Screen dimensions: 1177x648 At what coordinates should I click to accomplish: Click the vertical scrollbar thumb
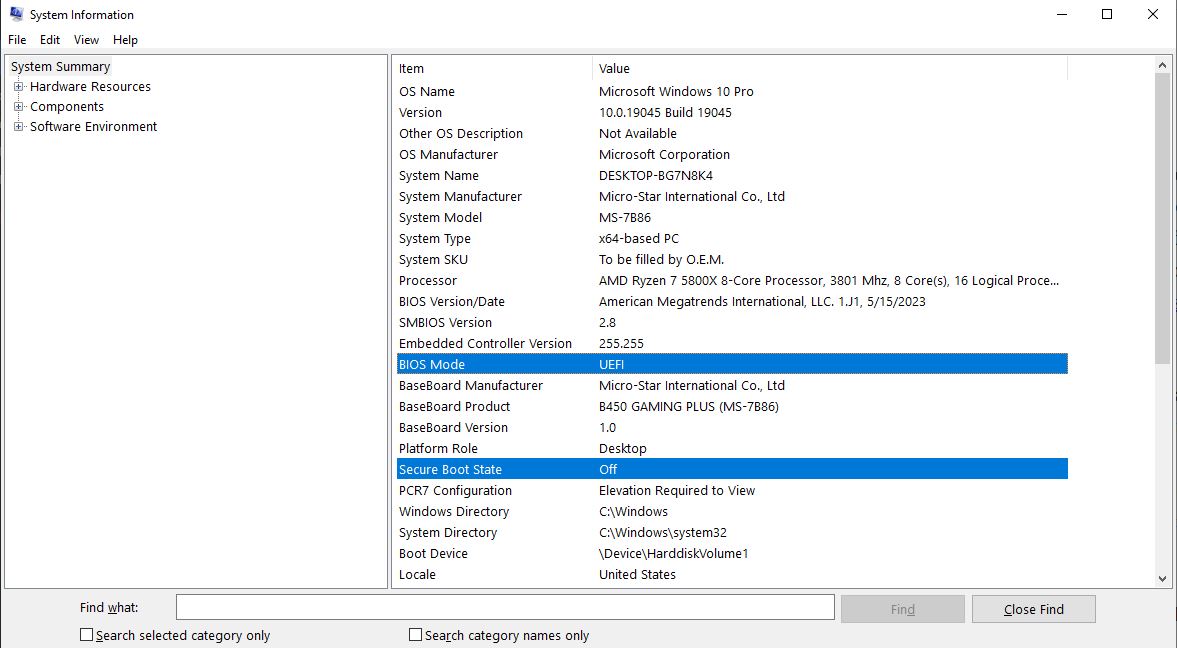pos(1163,218)
